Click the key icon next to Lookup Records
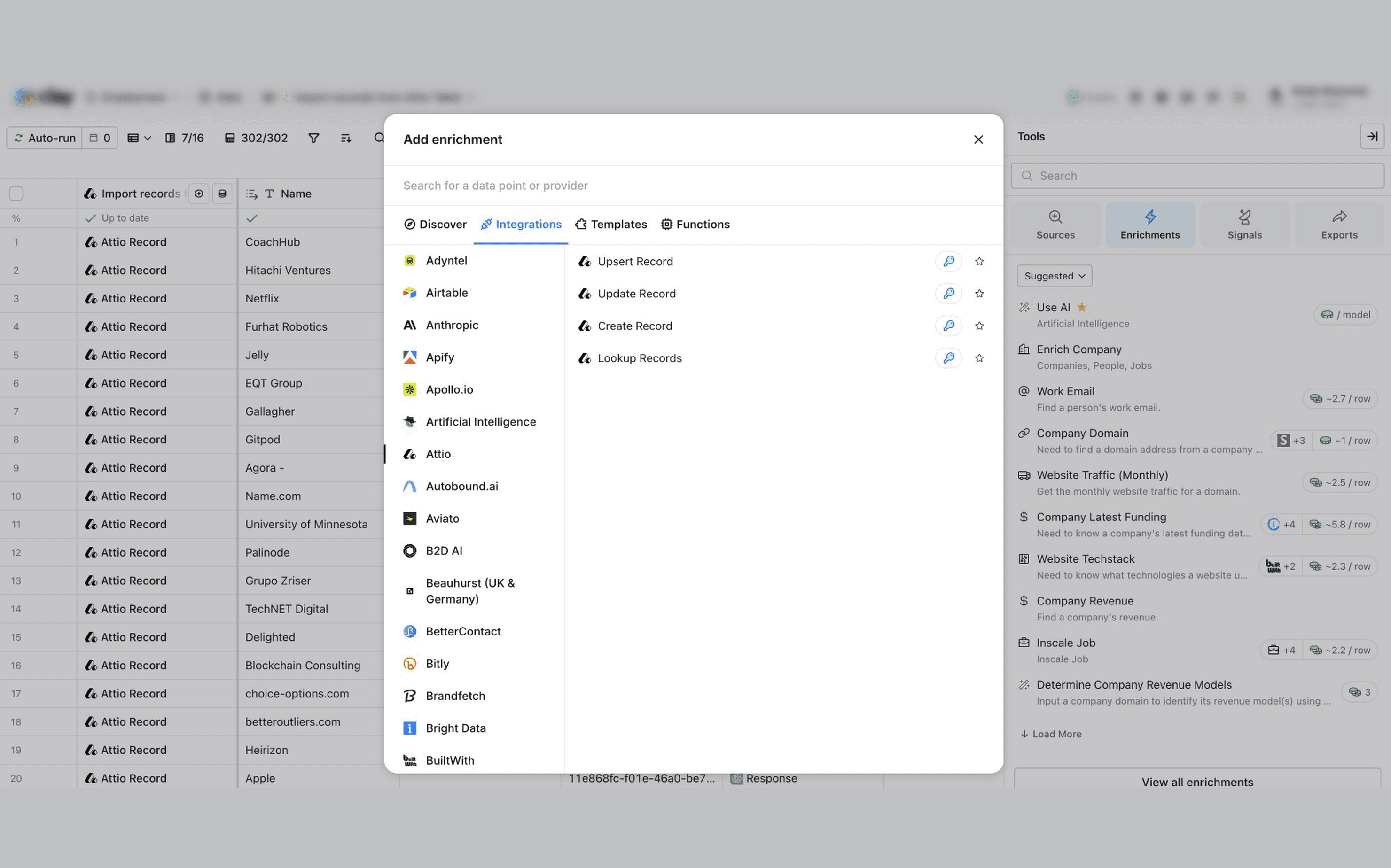 point(948,357)
